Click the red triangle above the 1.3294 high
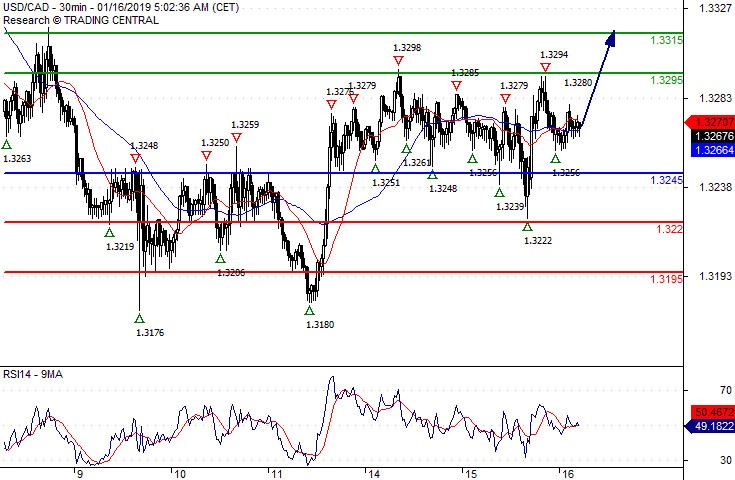 (545, 68)
